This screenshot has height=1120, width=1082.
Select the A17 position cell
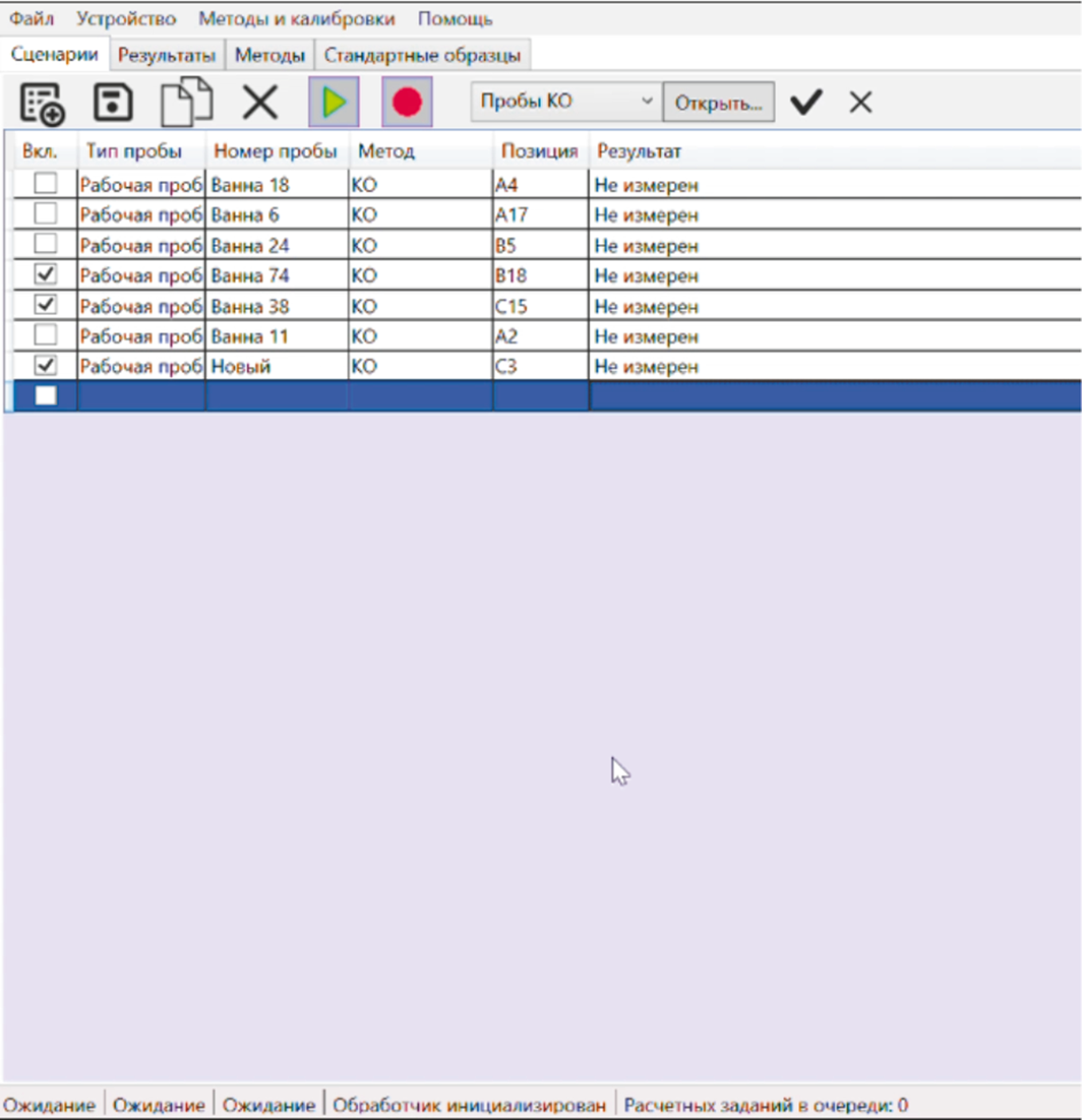click(539, 215)
